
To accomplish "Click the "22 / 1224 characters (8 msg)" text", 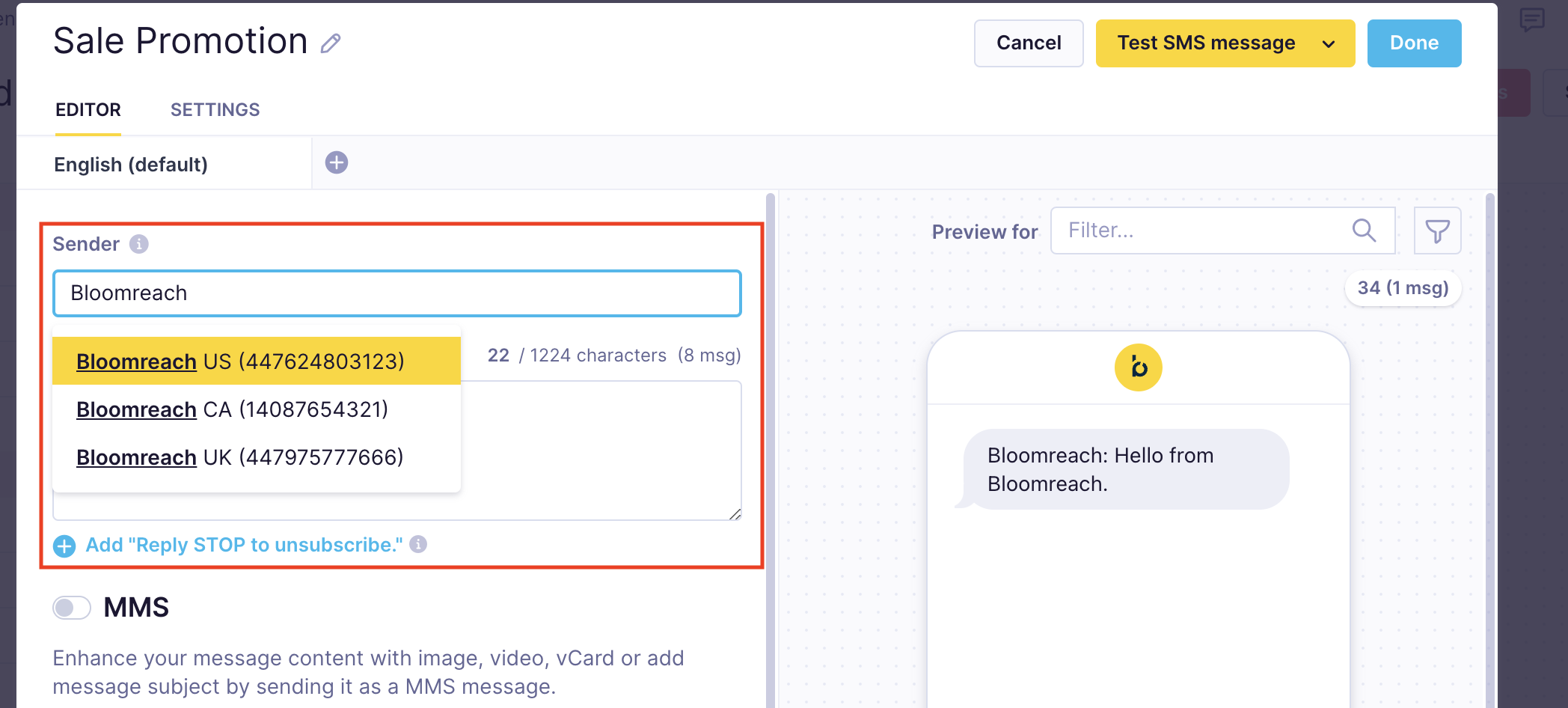I will (x=614, y=355).
